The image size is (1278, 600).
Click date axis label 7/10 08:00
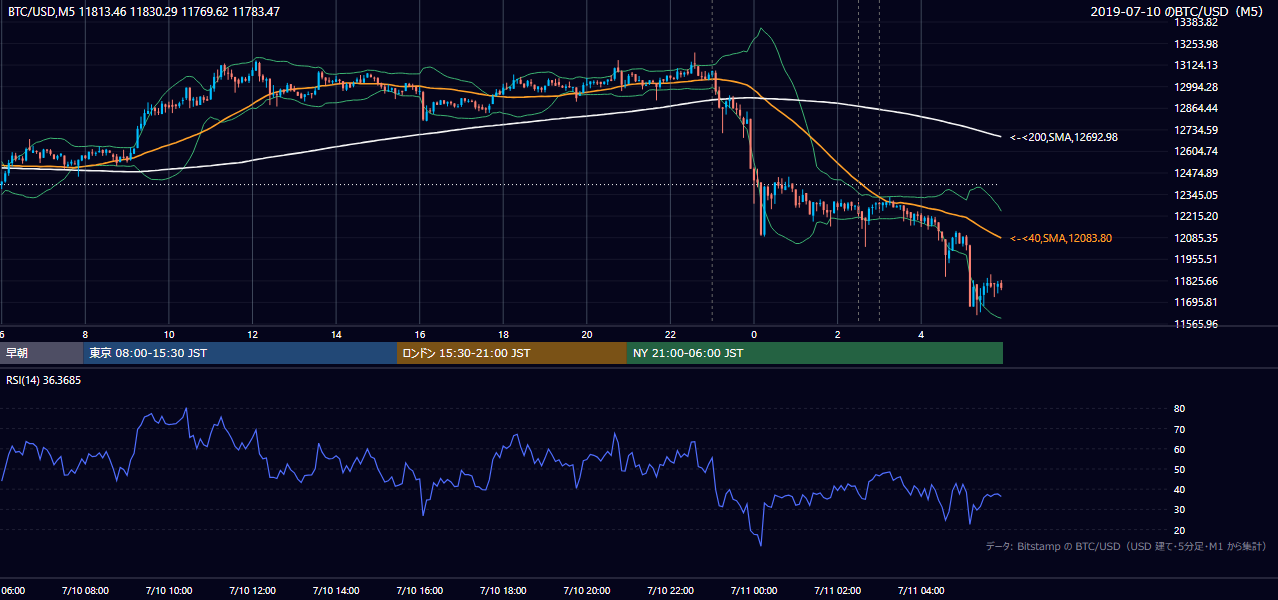click(x=85, y=591)
